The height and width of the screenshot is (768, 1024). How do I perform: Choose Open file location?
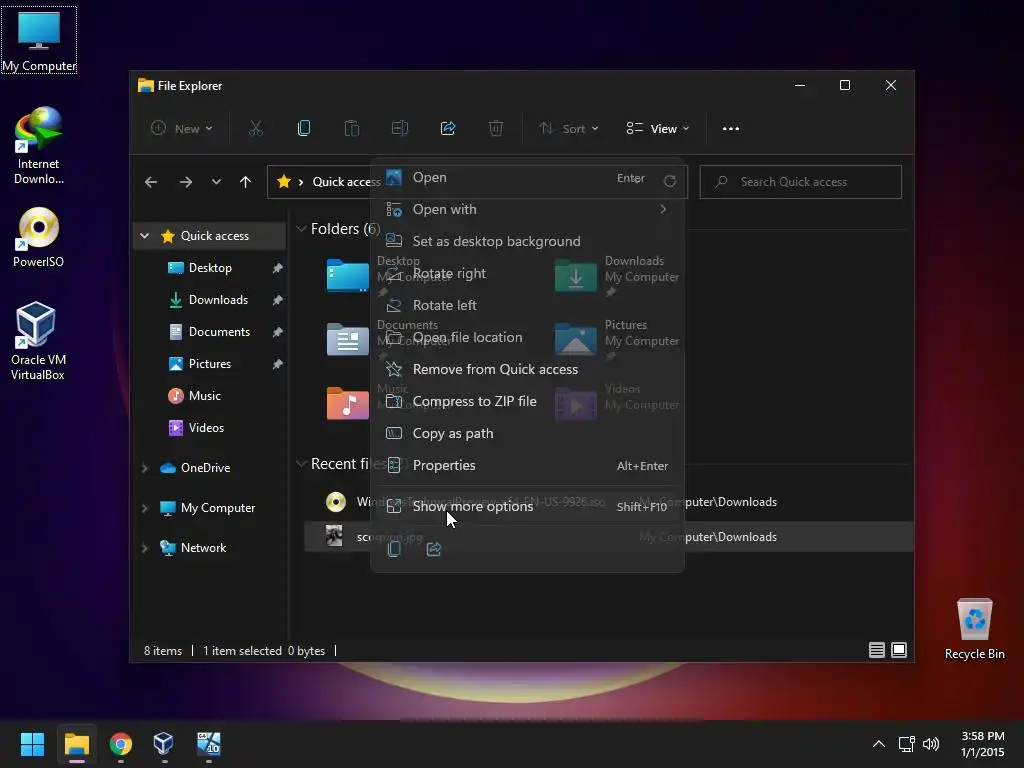pyautogui.click(x=527, y=337)
